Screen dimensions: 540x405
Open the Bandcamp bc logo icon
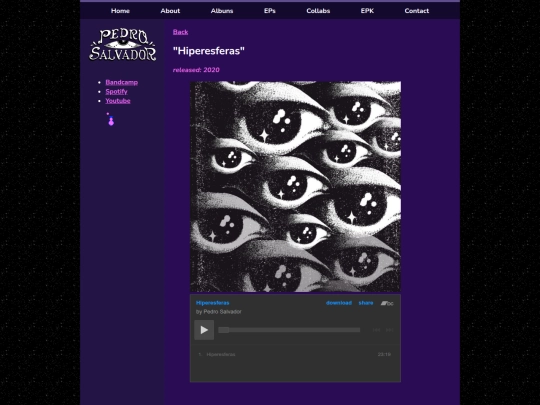[387, 303]
